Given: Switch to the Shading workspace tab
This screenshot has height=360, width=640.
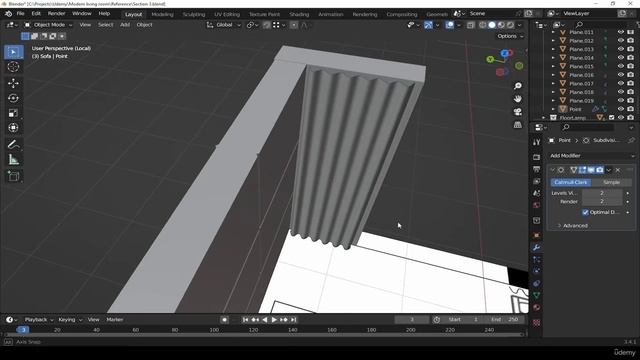Looking at the screenshot, I should pyautogui.click(x=299, y=14).
